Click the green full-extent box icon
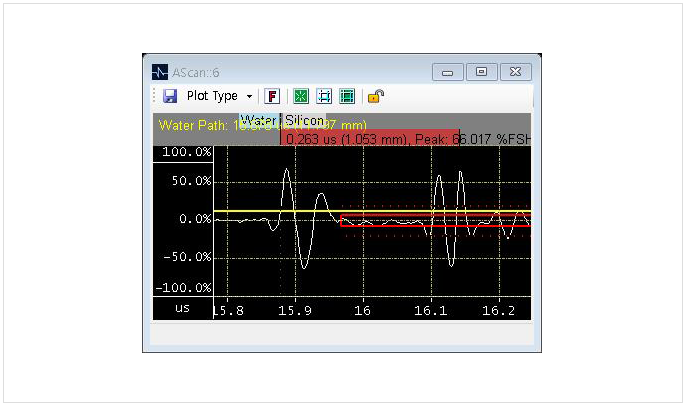 347,96
